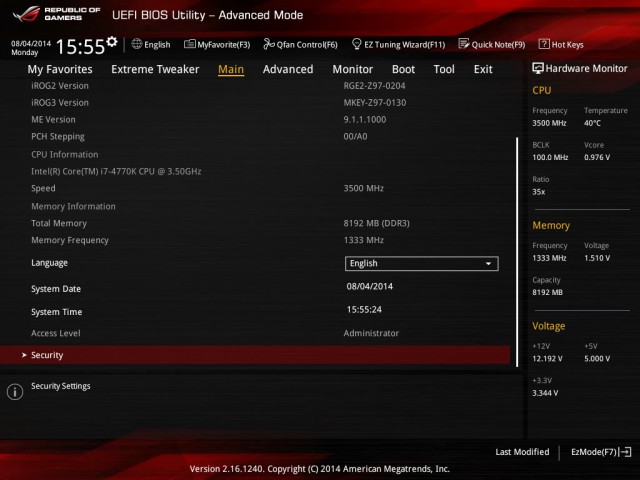Click the Total Memory 8192 MB (DDR3) value

pyautogui.click(x=376, y=223)
